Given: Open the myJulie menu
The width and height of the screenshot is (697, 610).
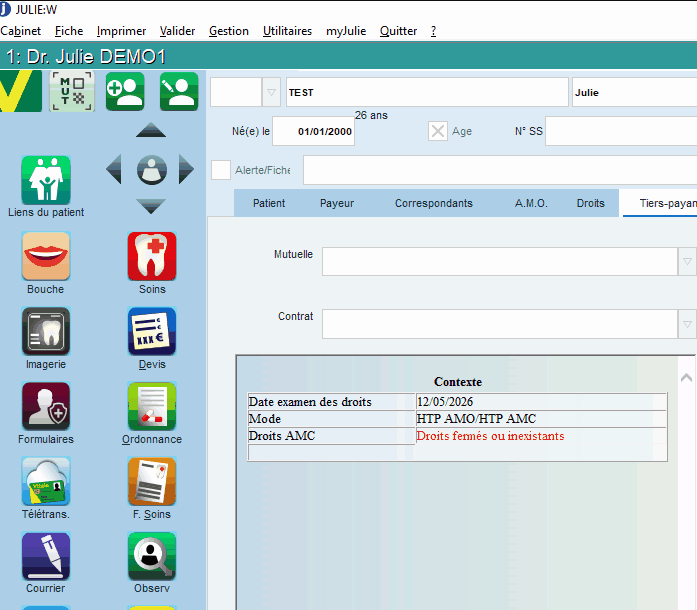Looking at the screenshot, I should 346,31.
